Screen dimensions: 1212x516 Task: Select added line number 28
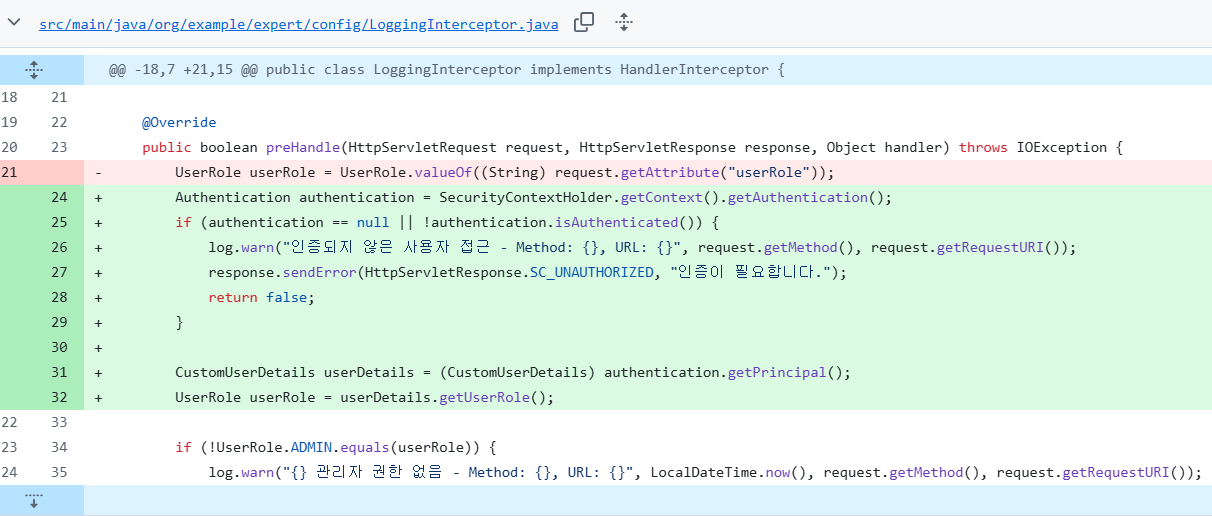click(x=59, y=297)
